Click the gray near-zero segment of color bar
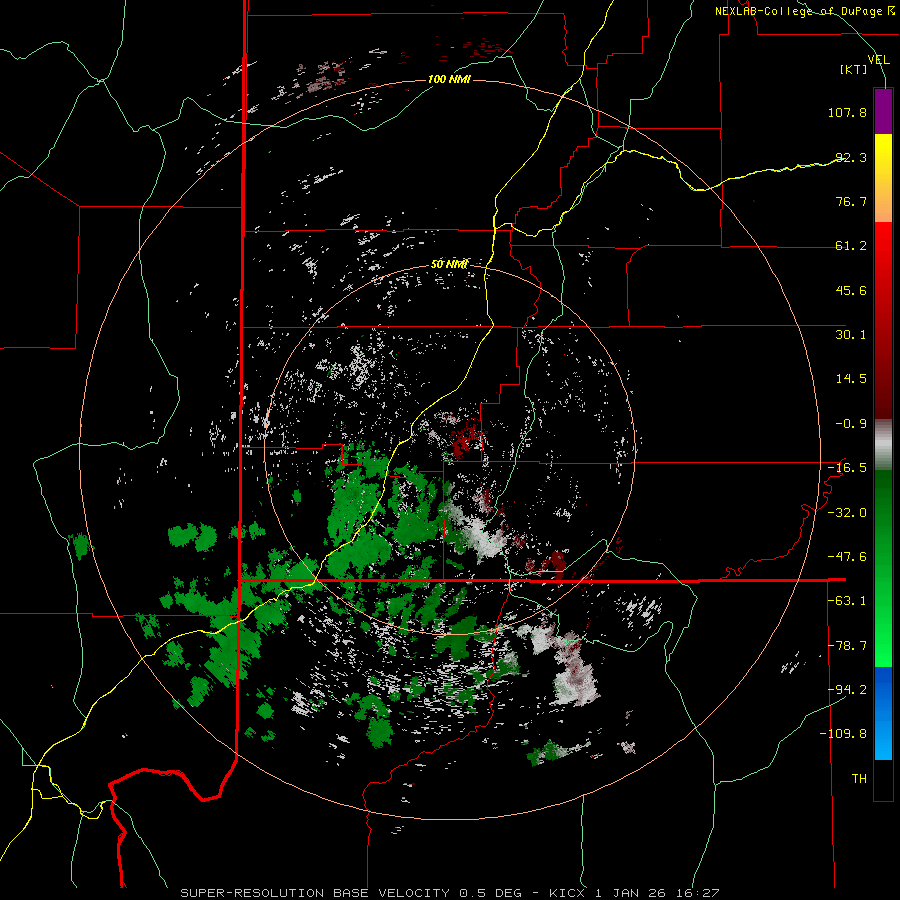 click(883, 445)
